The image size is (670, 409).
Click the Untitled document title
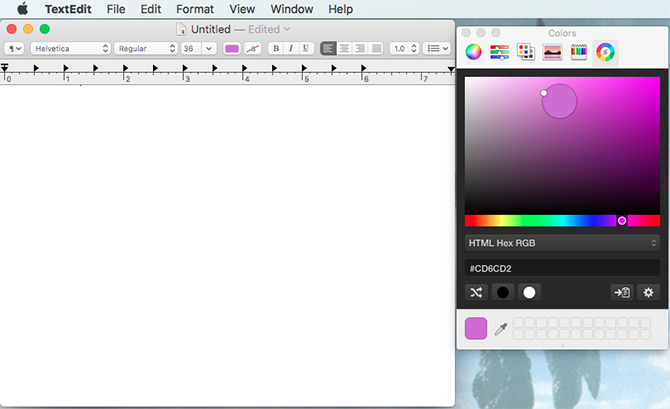(x=211, y=29)
